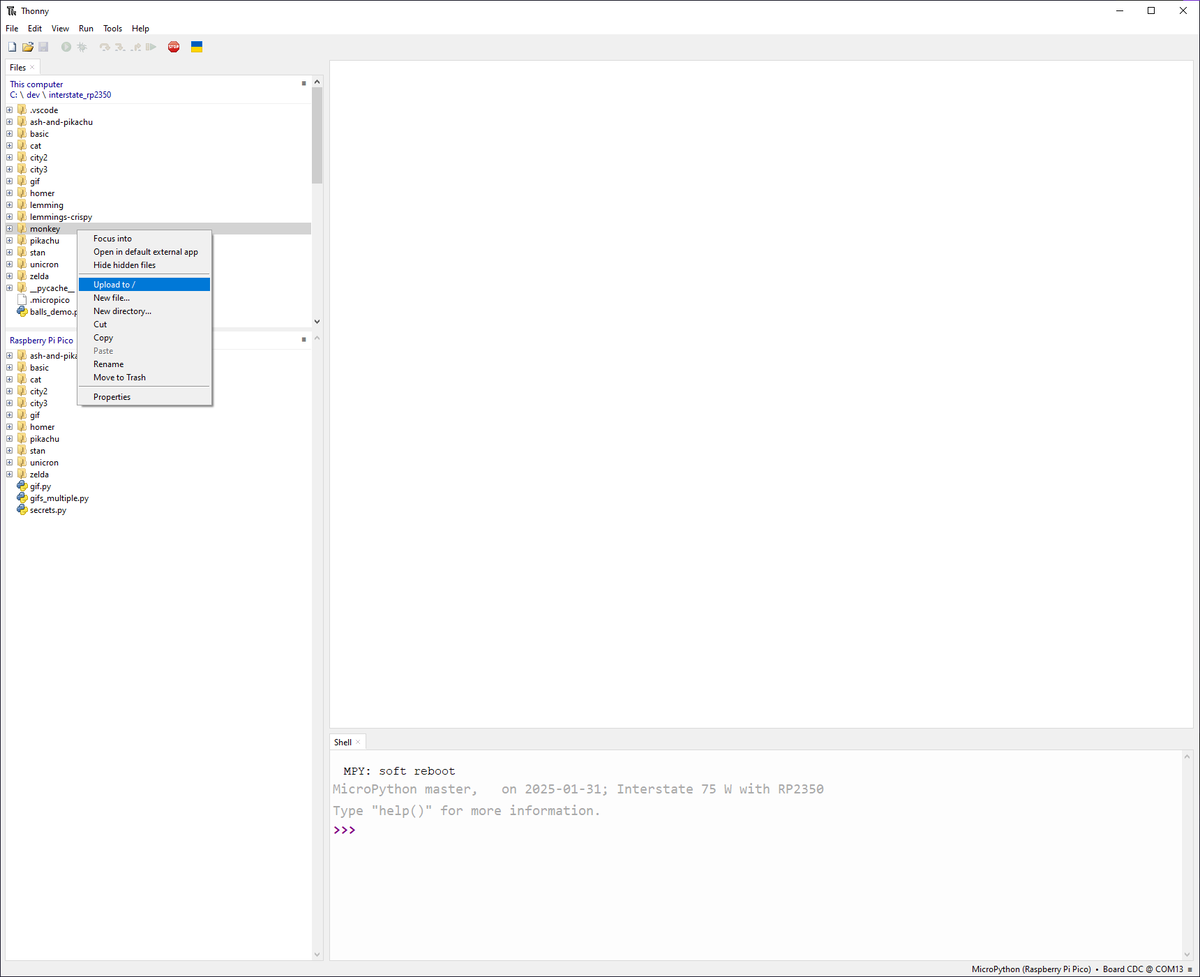Click status bar interpreter menu icon
The height and width of the screenshot is (977, 1200).
(1189, 970)
